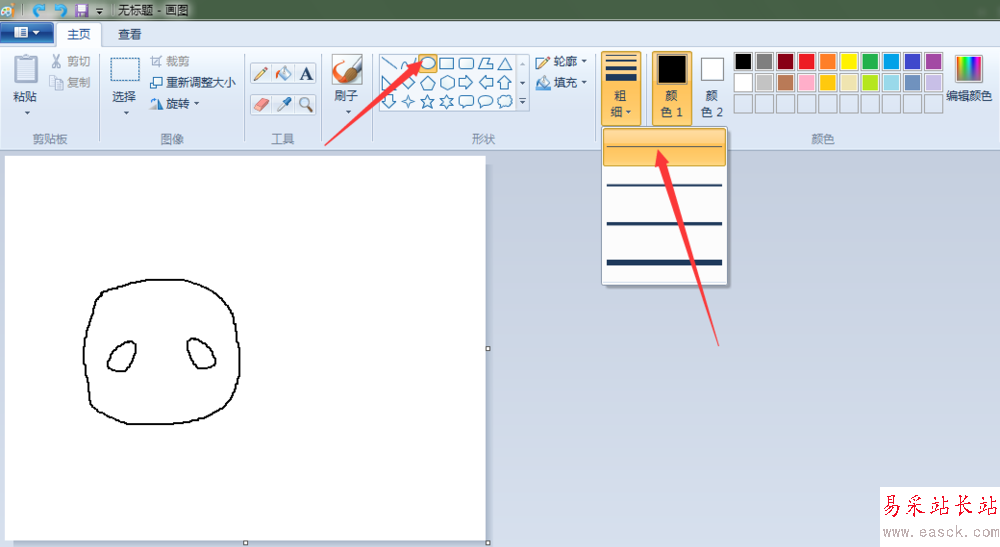
Task: Click the Undo arrow in title bar
Action: (38, 10)
